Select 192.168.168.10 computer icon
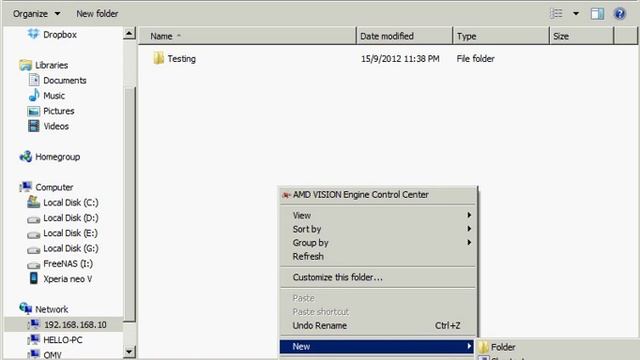 click(34, 324)
